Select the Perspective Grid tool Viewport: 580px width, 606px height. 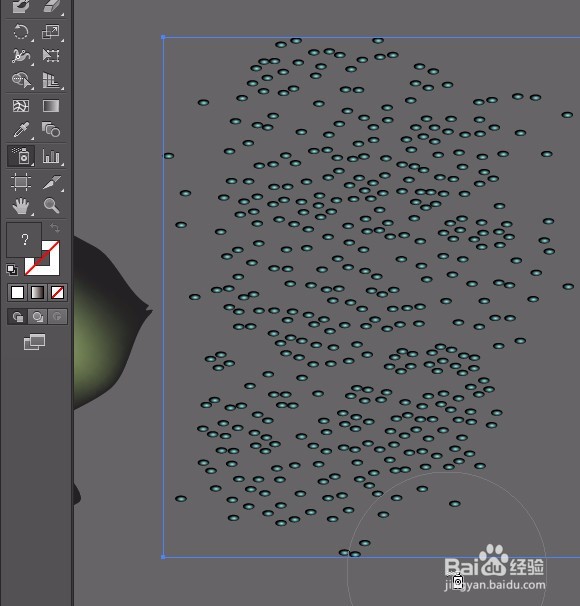[x=51, y=80]
